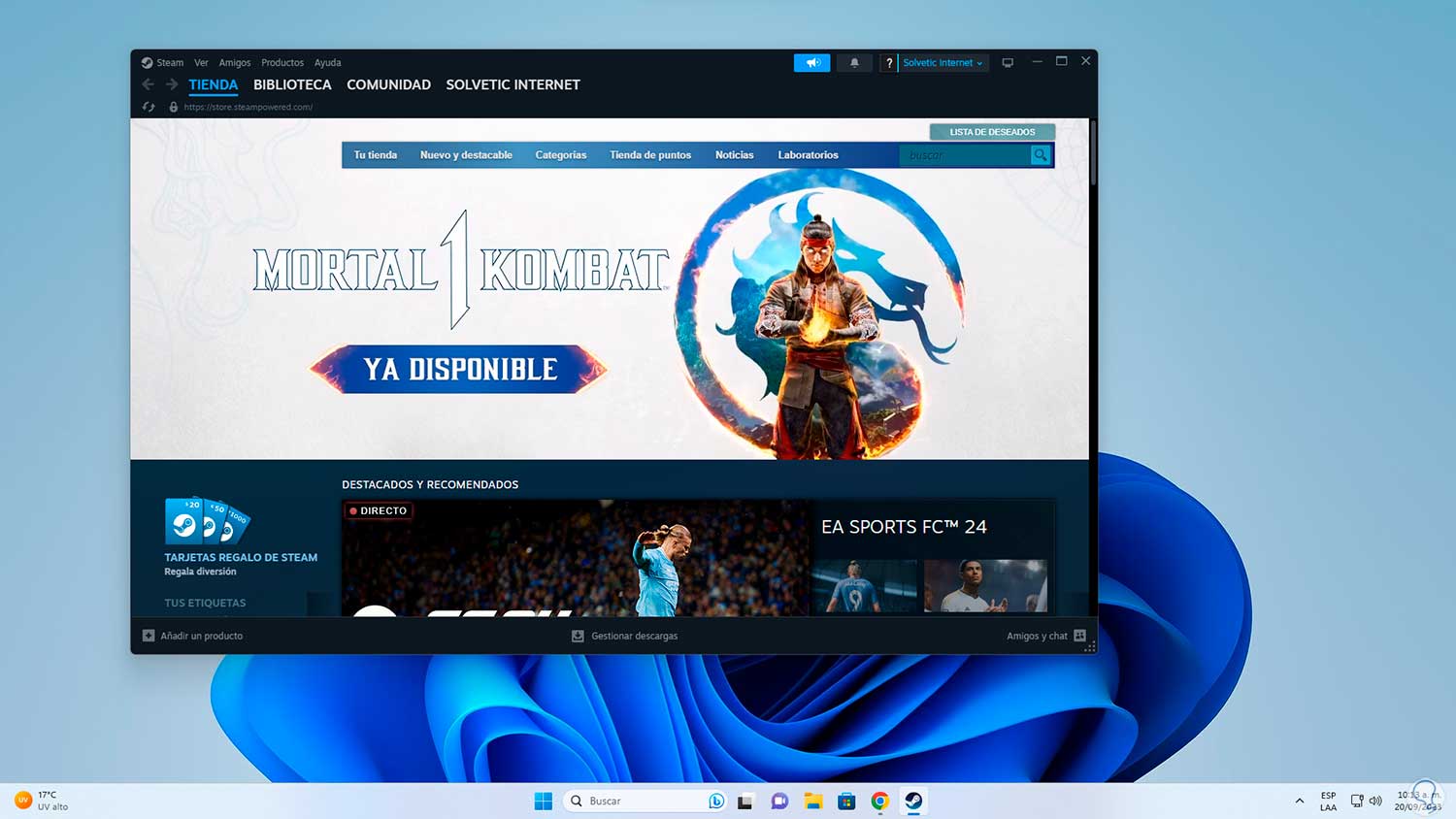The width and height of the screenshot is (1456, 819).
Task: Open the Solvetic Internet account dropdown
Action: [943, 63]
